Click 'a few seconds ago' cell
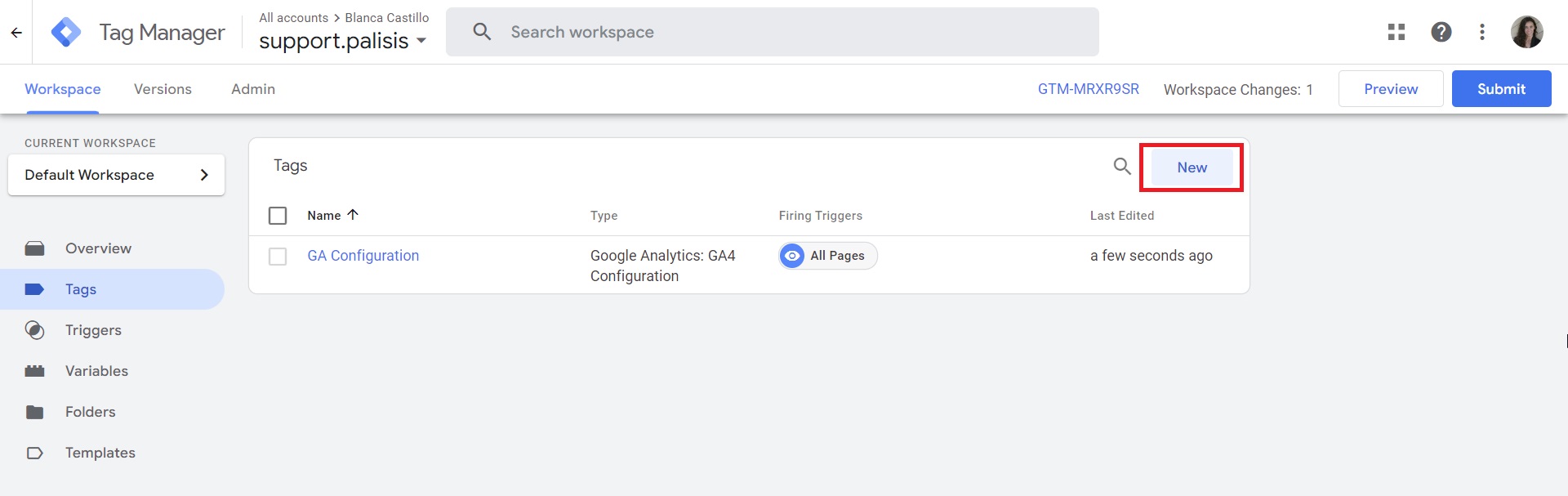Screen dimensions: 1568x496 pyautogui.click(x=1151, y=256)
